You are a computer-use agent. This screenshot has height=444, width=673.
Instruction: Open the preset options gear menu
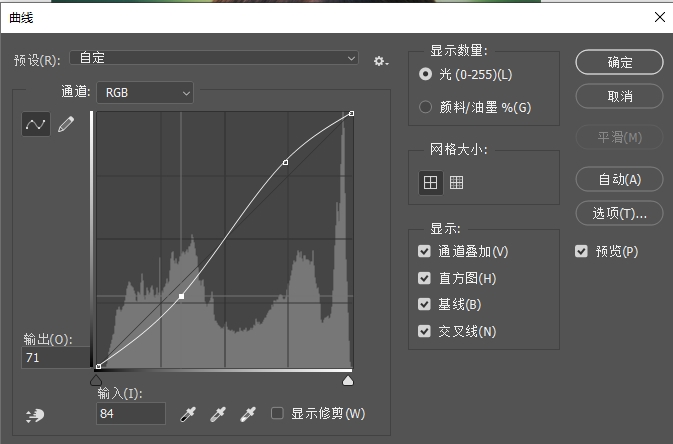[380, 61]
